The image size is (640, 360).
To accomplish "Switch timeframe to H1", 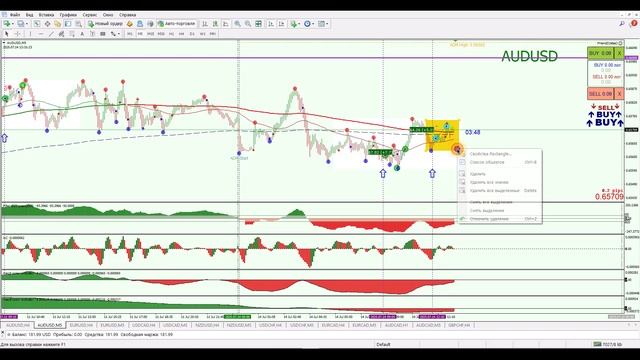I will (171, 34).
